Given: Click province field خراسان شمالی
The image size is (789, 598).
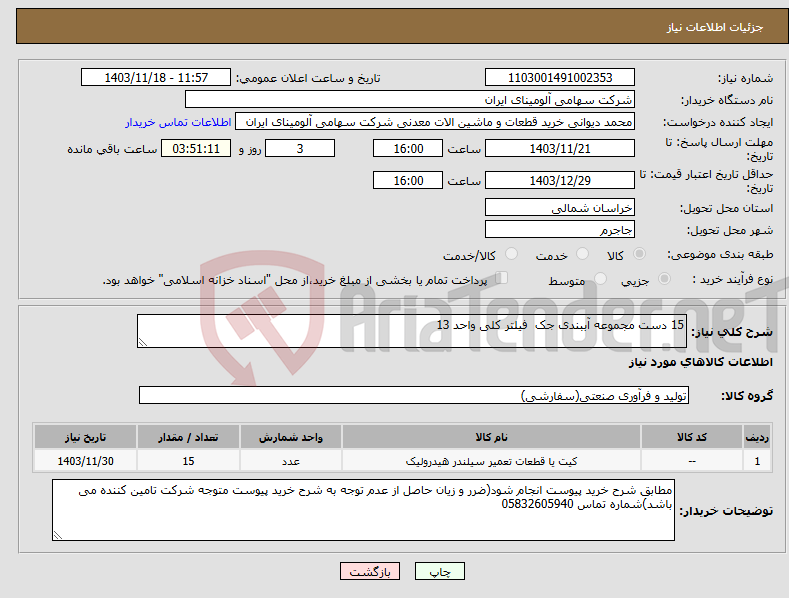Looking at the screenshot, I should coord(560,207).
